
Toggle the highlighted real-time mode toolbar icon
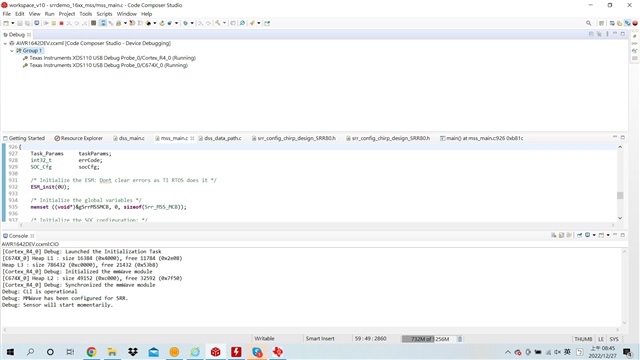[x=103, y=23]
